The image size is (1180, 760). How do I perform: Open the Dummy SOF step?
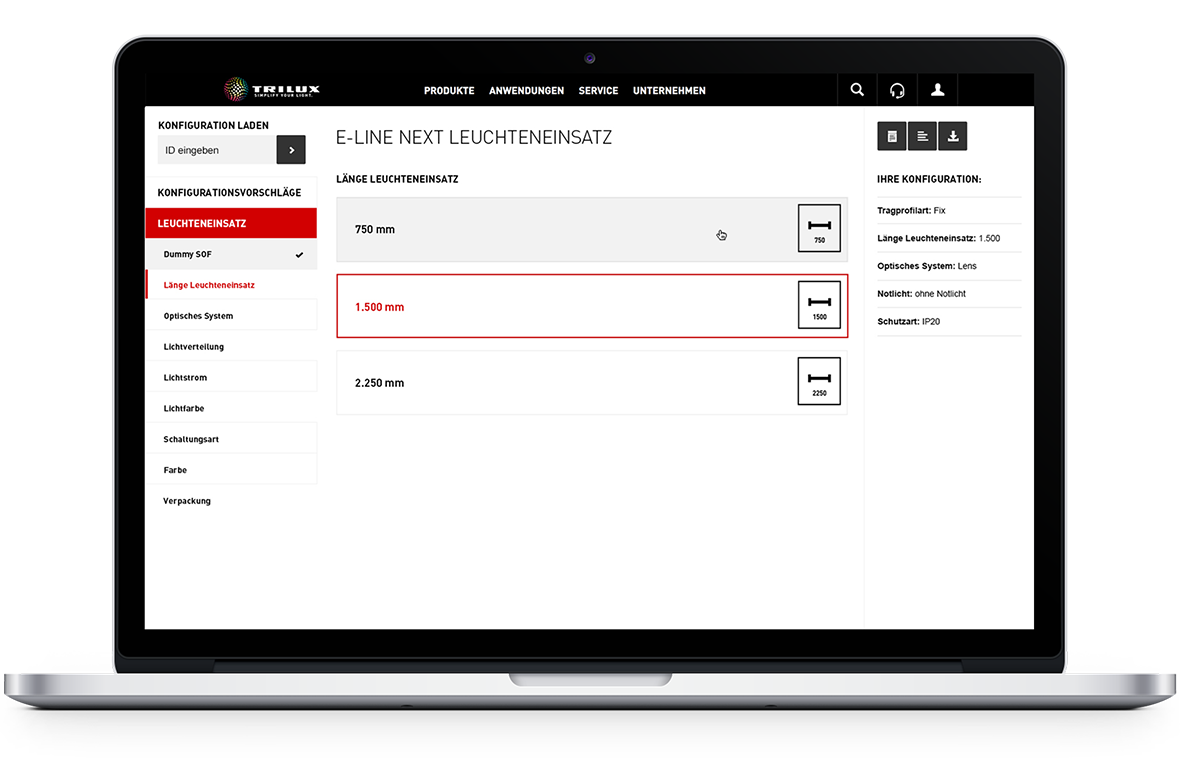point(231,254)
